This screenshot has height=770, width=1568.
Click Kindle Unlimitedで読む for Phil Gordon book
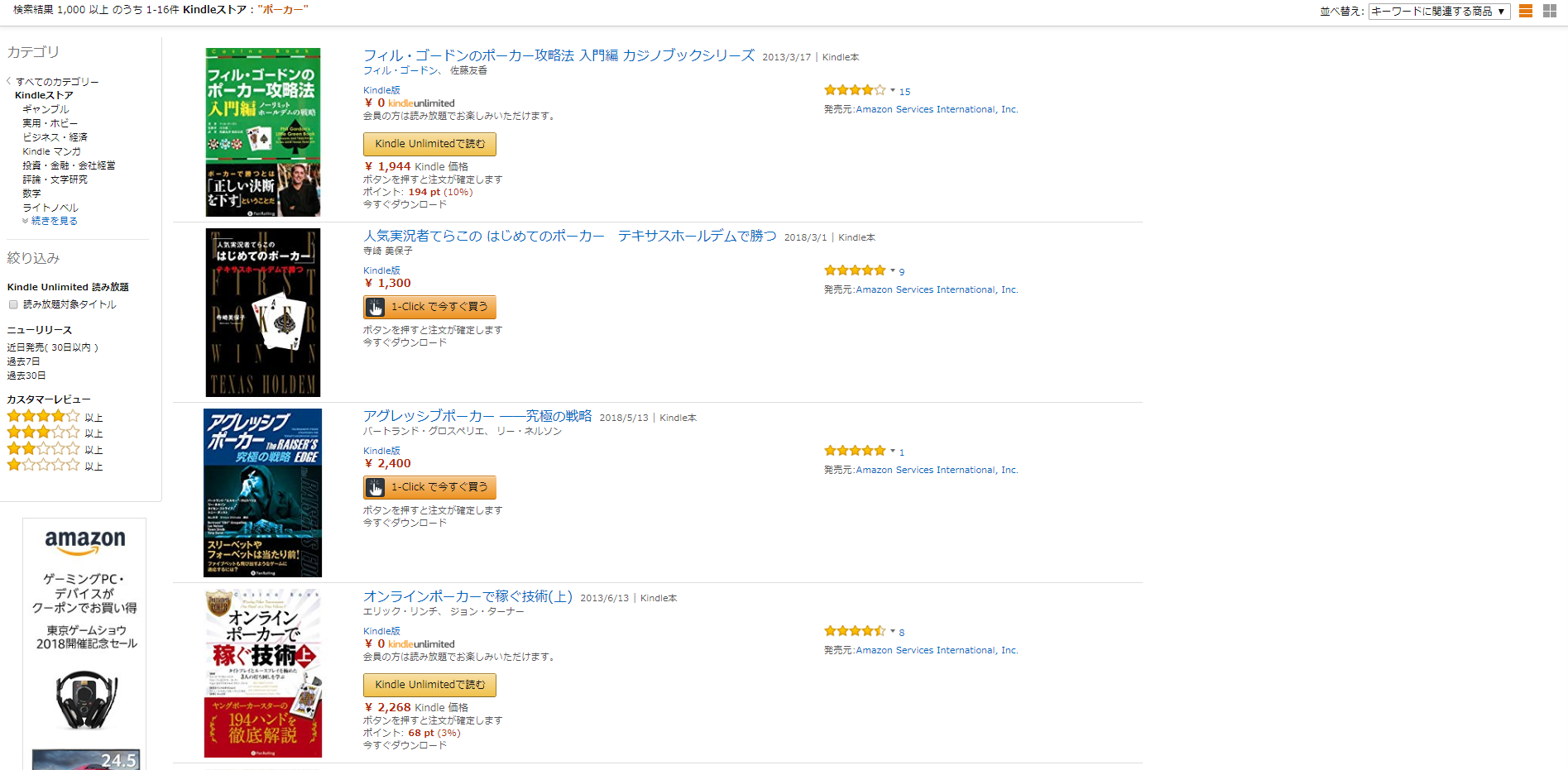tap(429, 144)
